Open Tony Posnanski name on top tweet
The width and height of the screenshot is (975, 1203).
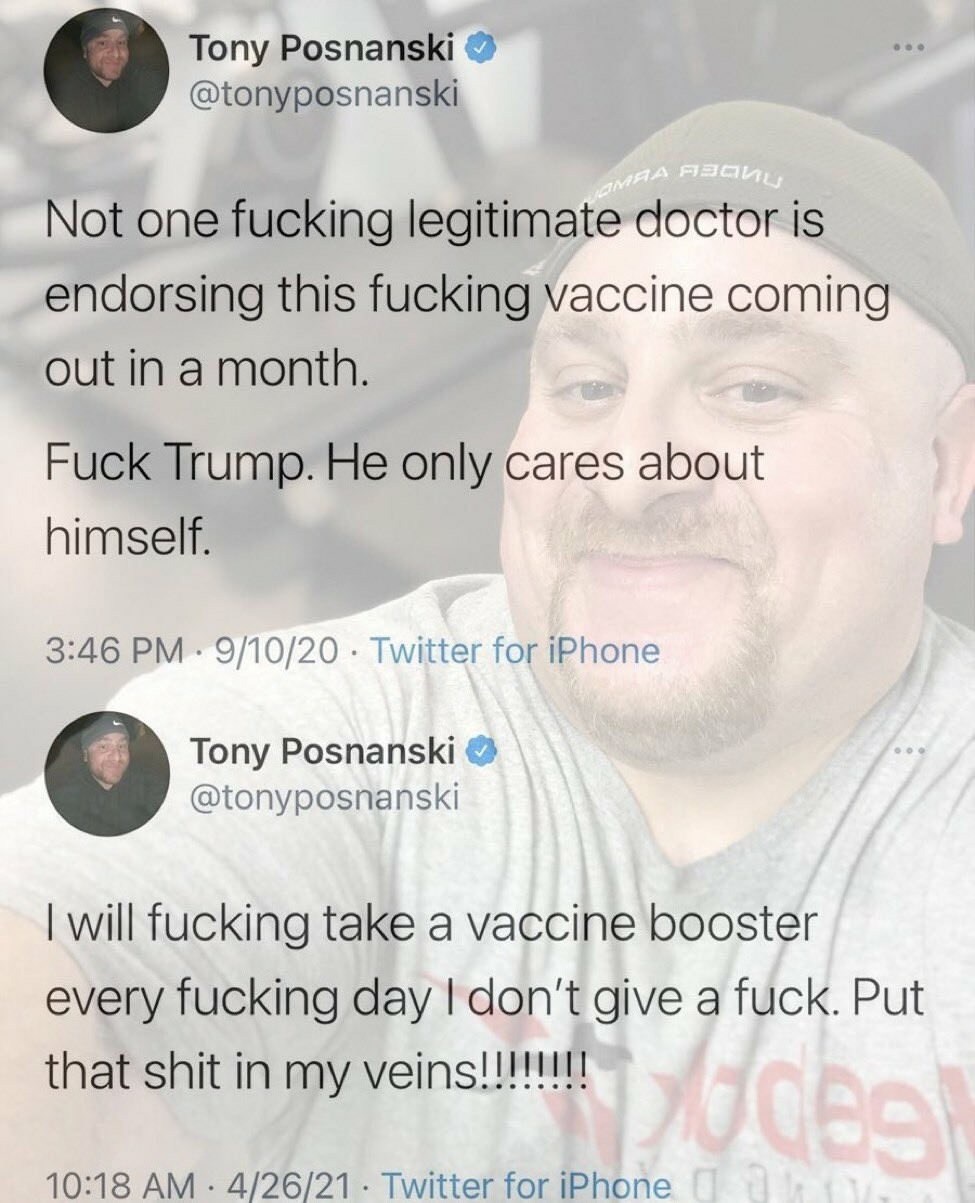click(x=321, y=46)
